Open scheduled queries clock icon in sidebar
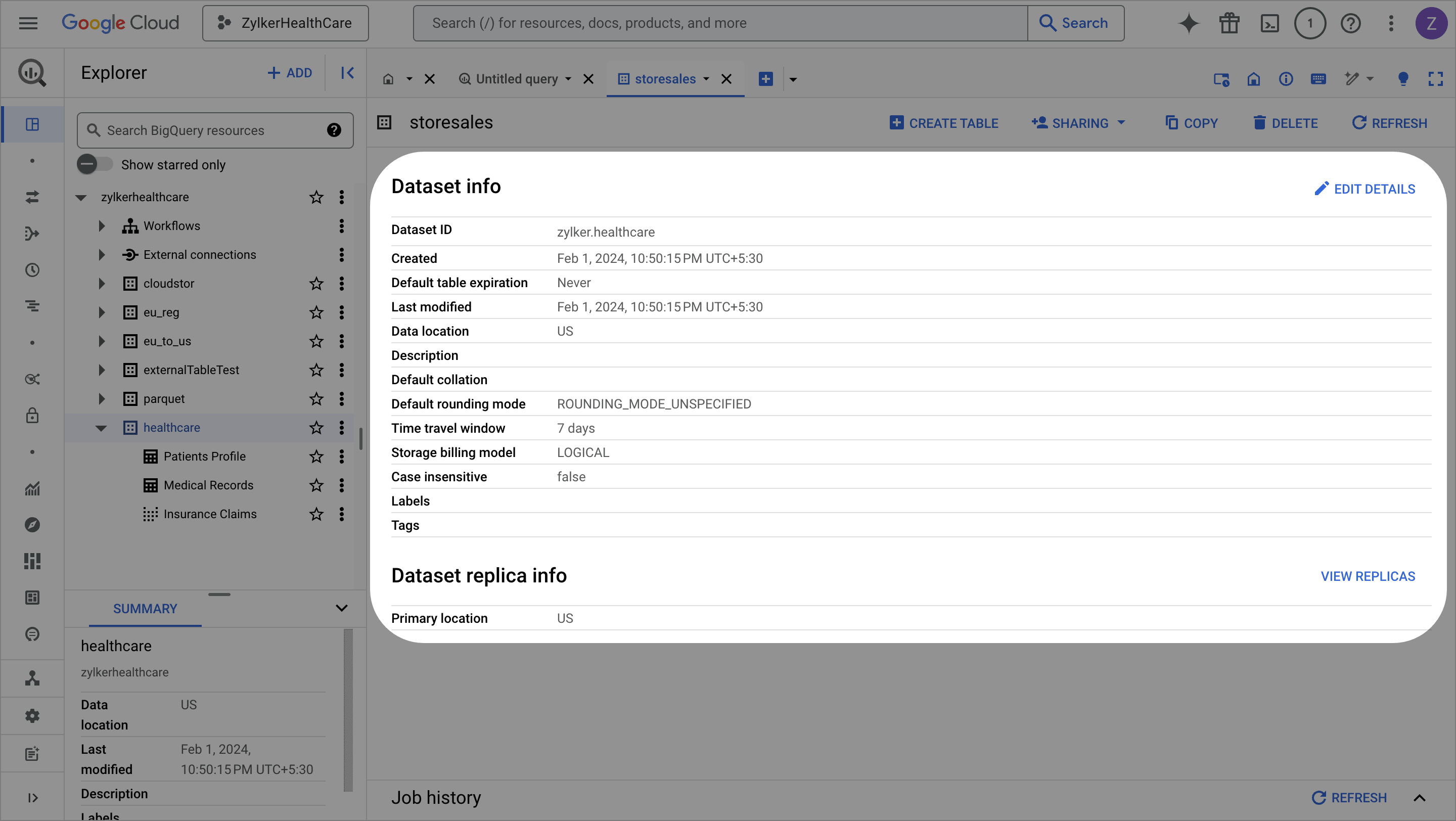This screenshot has height=821, width=1456. pos(32,270)
